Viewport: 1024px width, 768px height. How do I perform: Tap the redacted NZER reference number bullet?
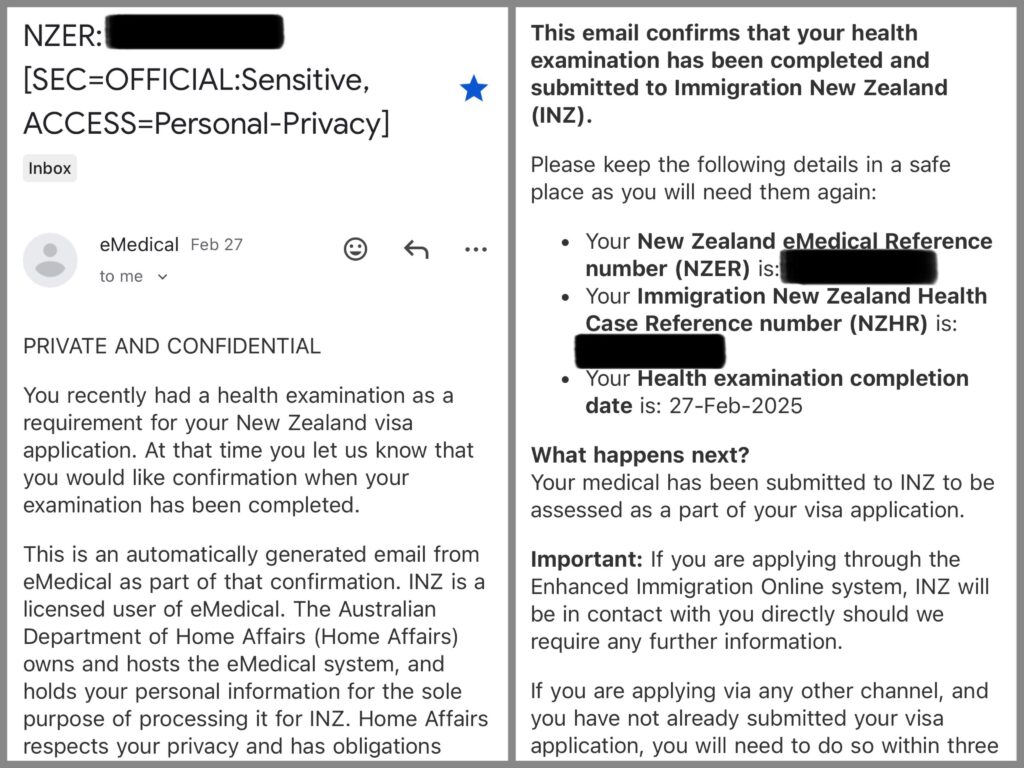pyautogui.click(x=858, y=268)
